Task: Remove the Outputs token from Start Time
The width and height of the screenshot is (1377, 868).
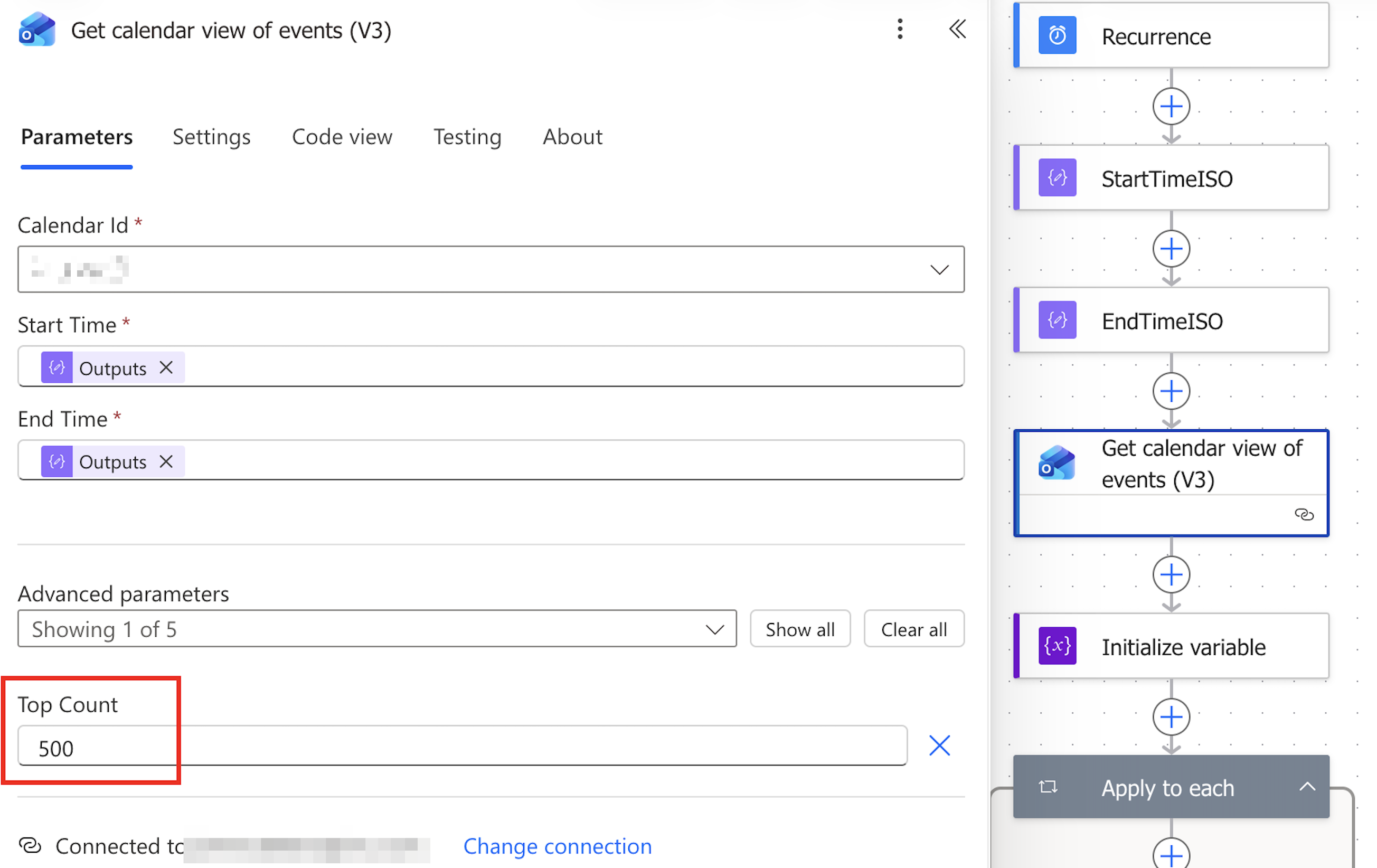Action: [x=166, y=367]
